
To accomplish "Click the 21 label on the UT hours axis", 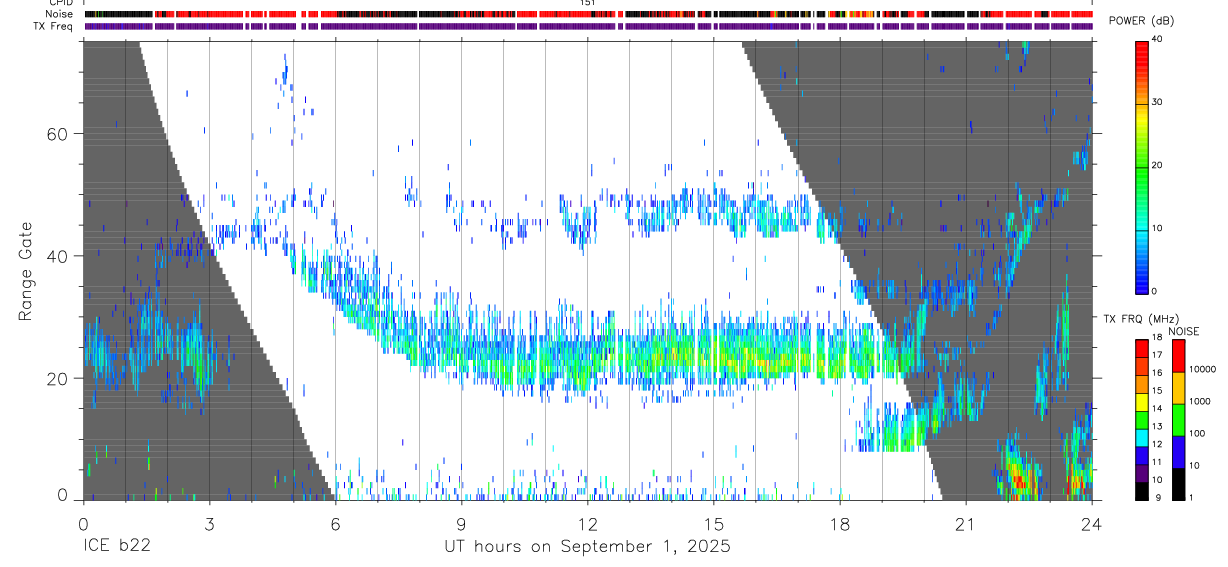I will tap(965, 524).
